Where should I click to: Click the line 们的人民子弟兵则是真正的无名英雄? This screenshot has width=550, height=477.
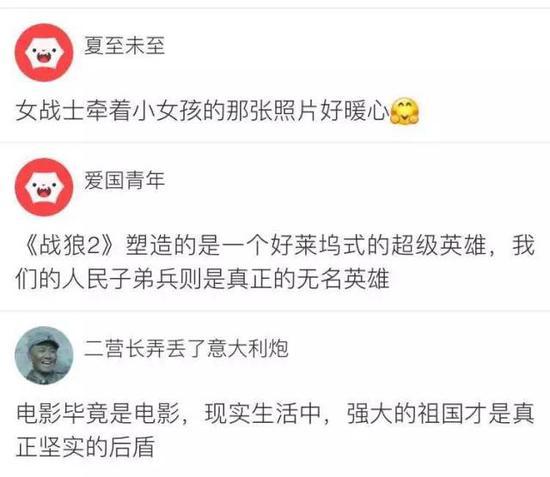(203, 279)
